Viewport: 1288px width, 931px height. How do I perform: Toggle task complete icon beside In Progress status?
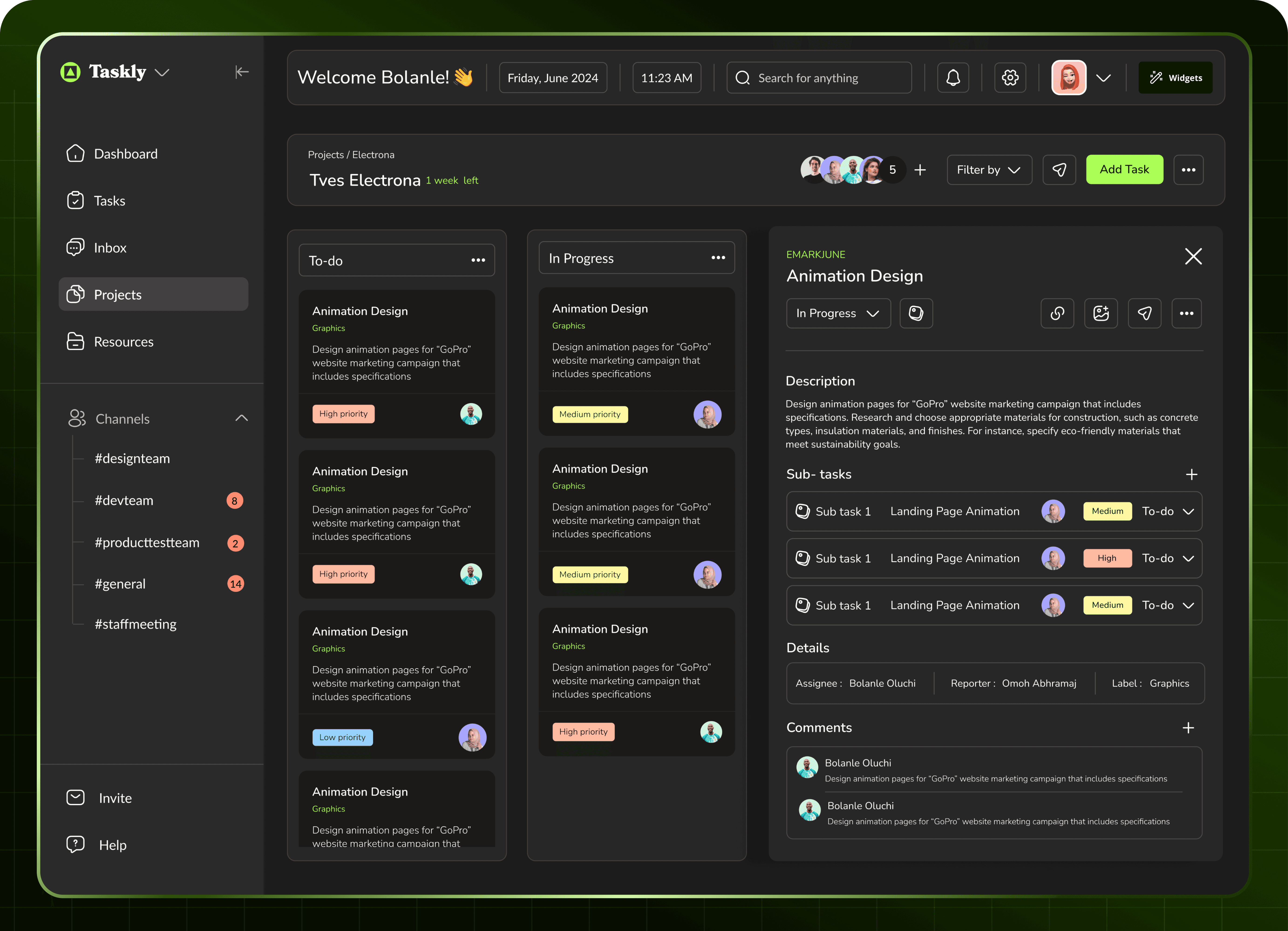click(x=916, y=313)
